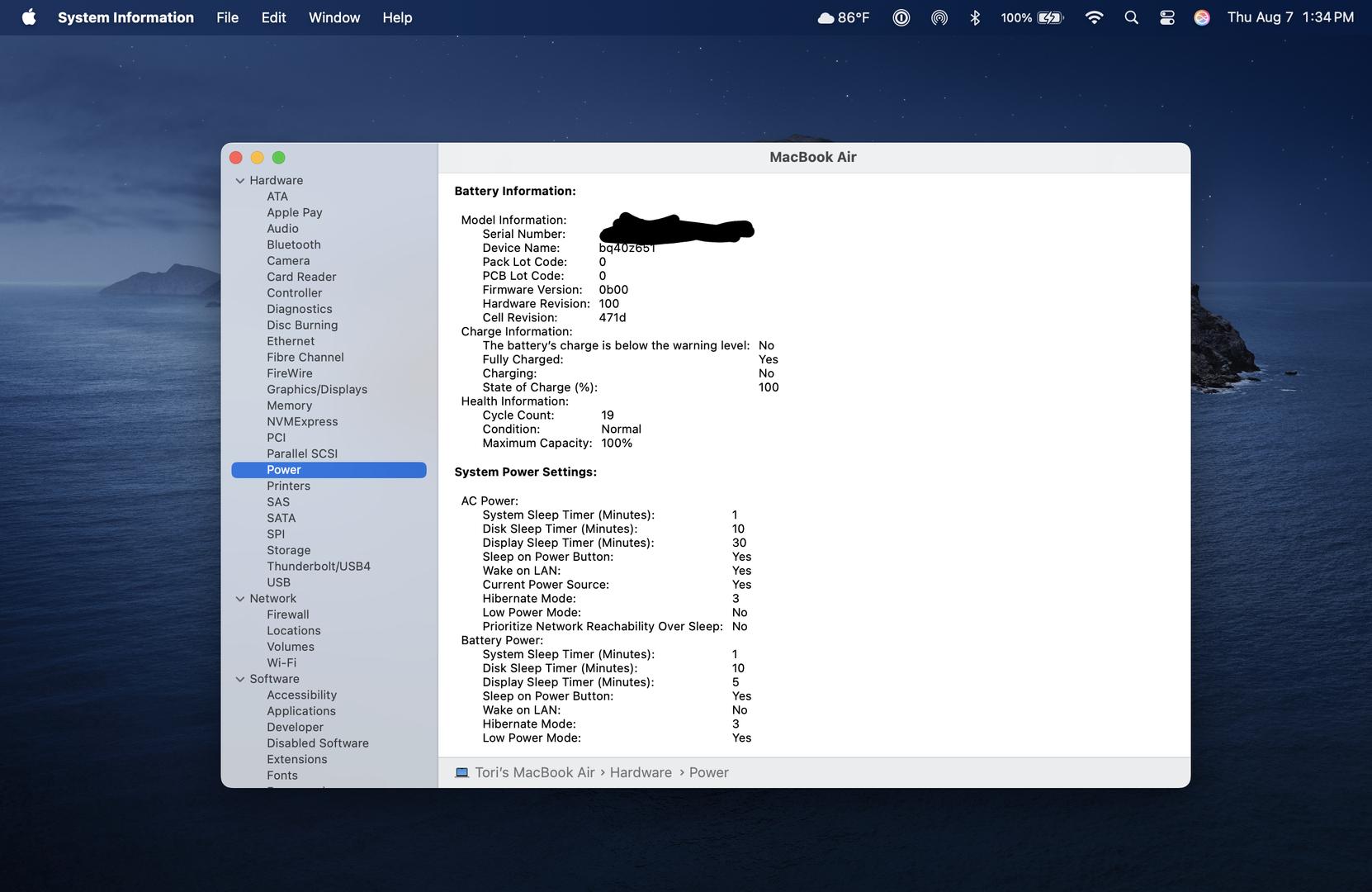1372x892 pixels.
Task: Select Controller in the sidebar
Action: coord(295,293)
